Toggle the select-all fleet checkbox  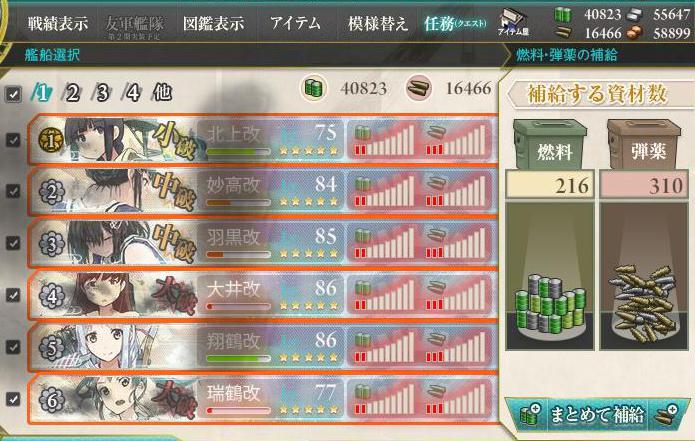13,94
